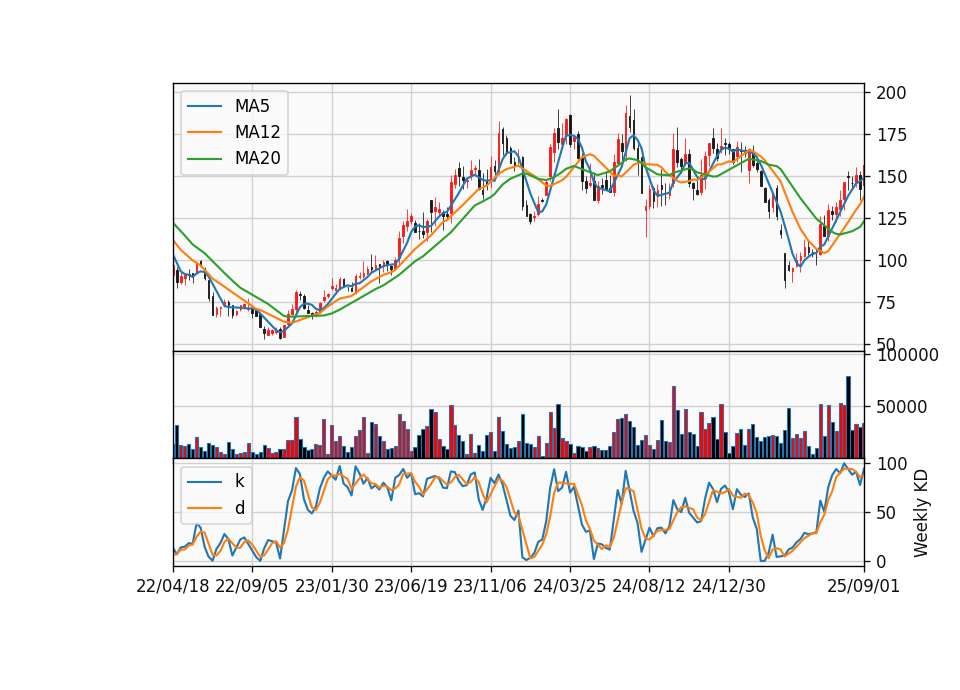This screenshot has height=690, width=960.
Task: Click the 23/01/30 date tick label
Action: click(x=332, y=587)
